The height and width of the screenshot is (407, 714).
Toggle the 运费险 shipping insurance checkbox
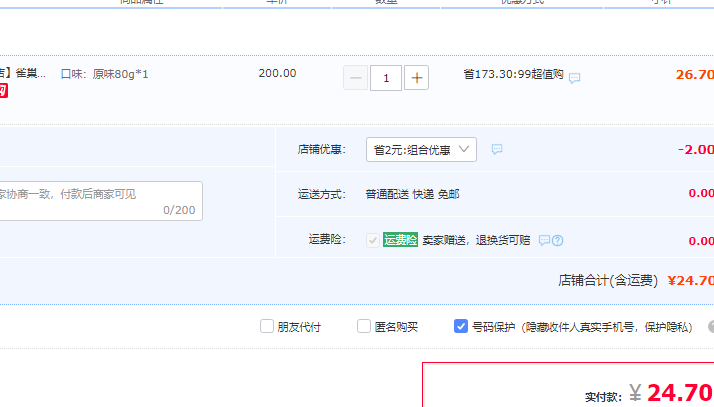pyautogui.click(x=372, y=240)
